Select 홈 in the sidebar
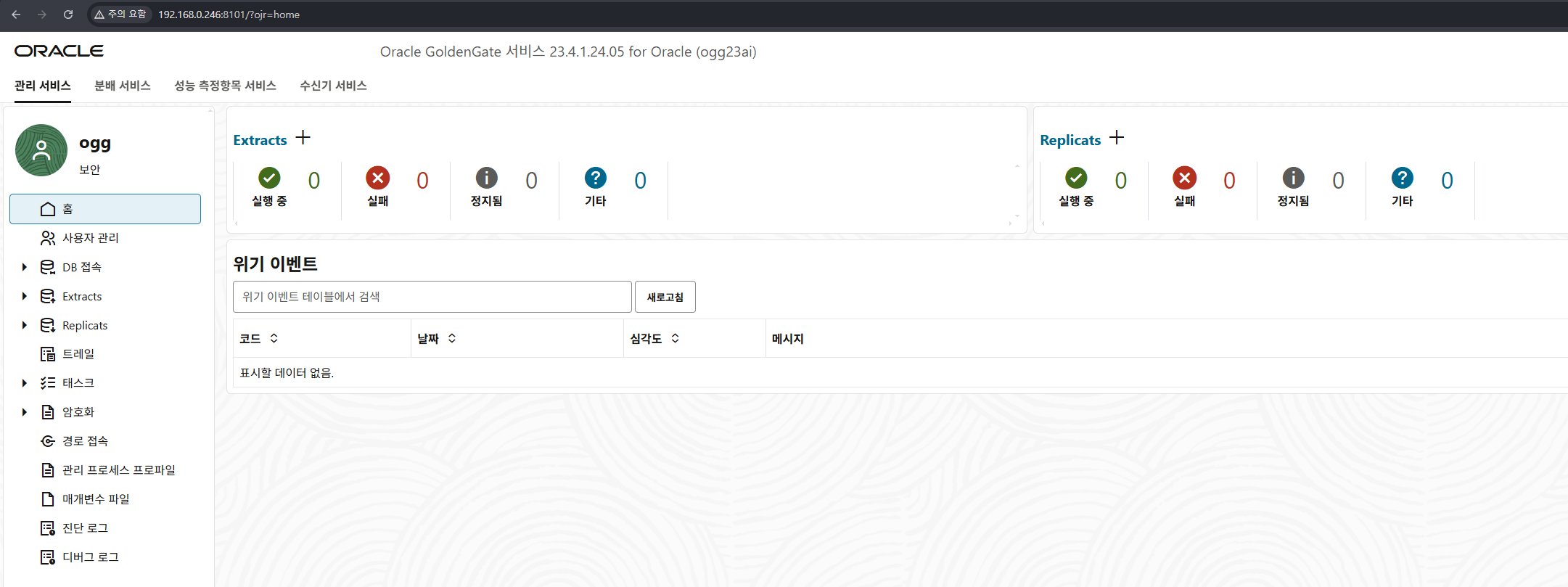 click(105, 209)
